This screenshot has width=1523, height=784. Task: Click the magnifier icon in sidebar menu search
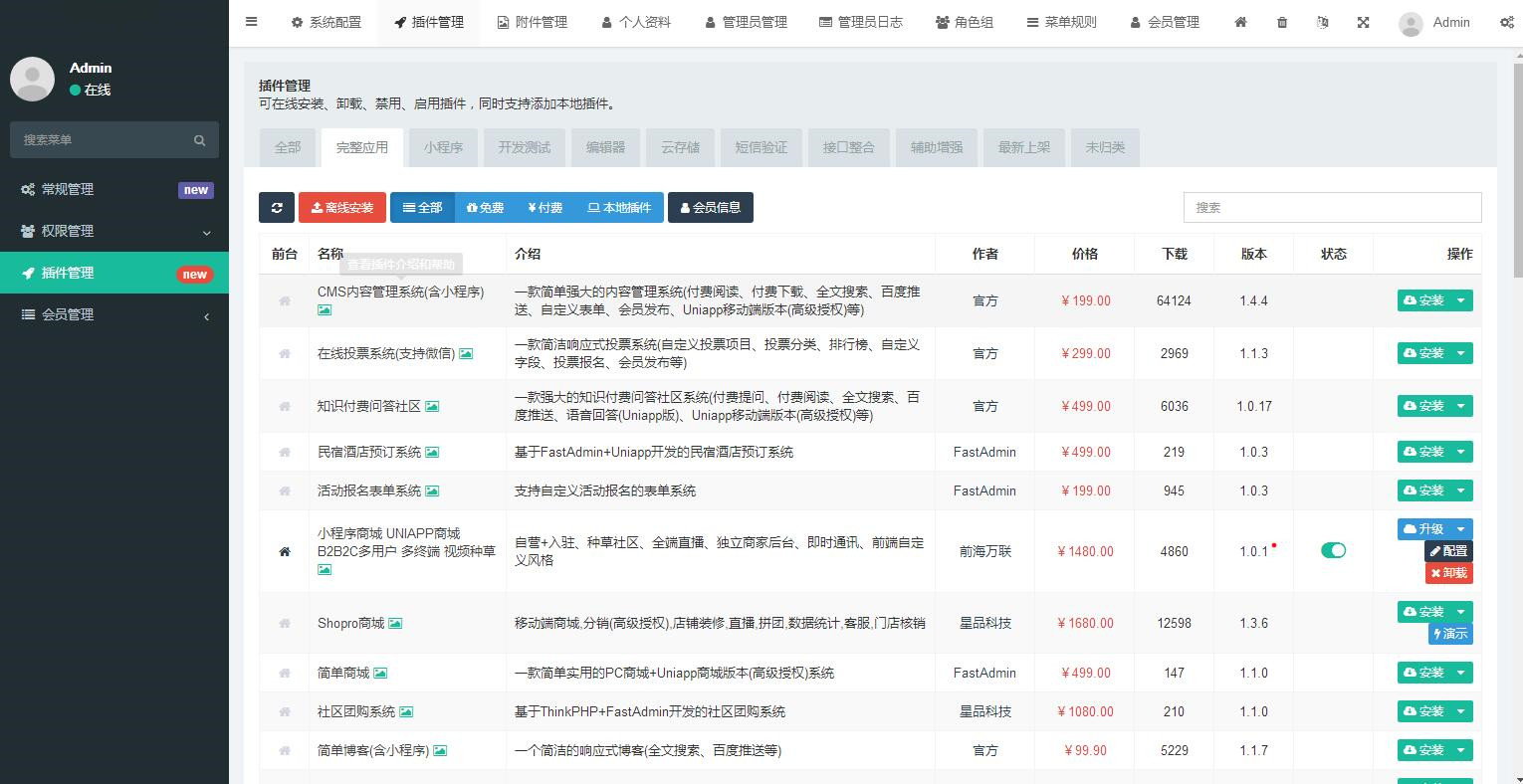(x=200, y=140)
